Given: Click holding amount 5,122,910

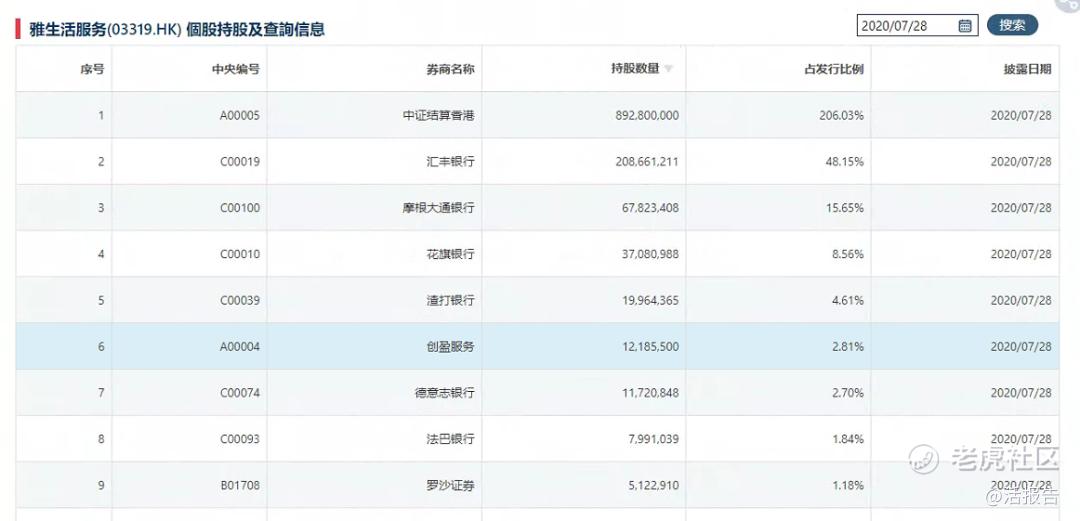Looking at the screenshot, I should tap(653, 484).
